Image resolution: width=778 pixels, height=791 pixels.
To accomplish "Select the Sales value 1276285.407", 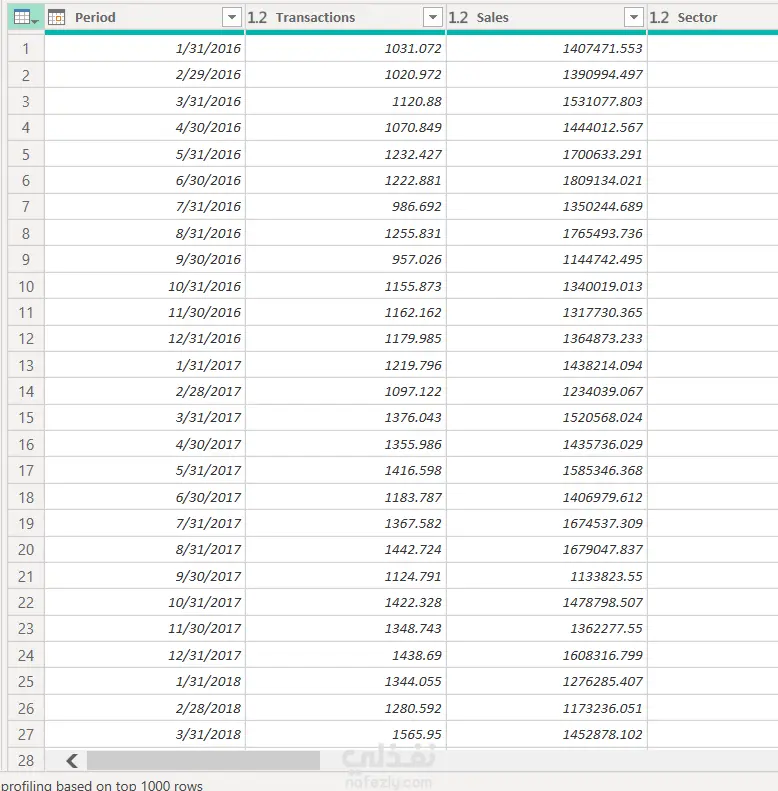I will click(x=546, y=682).
